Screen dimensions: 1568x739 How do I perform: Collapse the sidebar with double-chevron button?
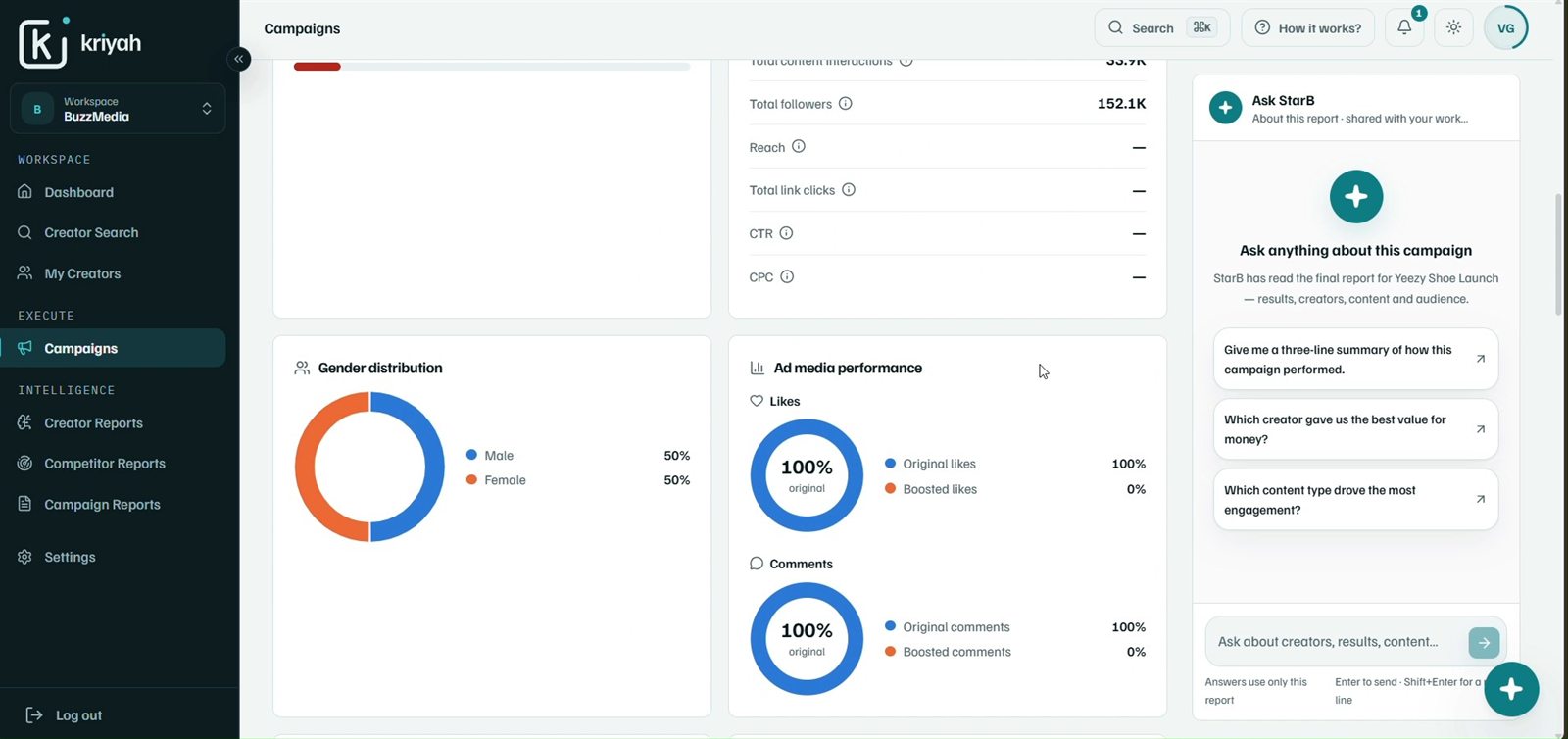pyautogui.click(x=238, y=59)
